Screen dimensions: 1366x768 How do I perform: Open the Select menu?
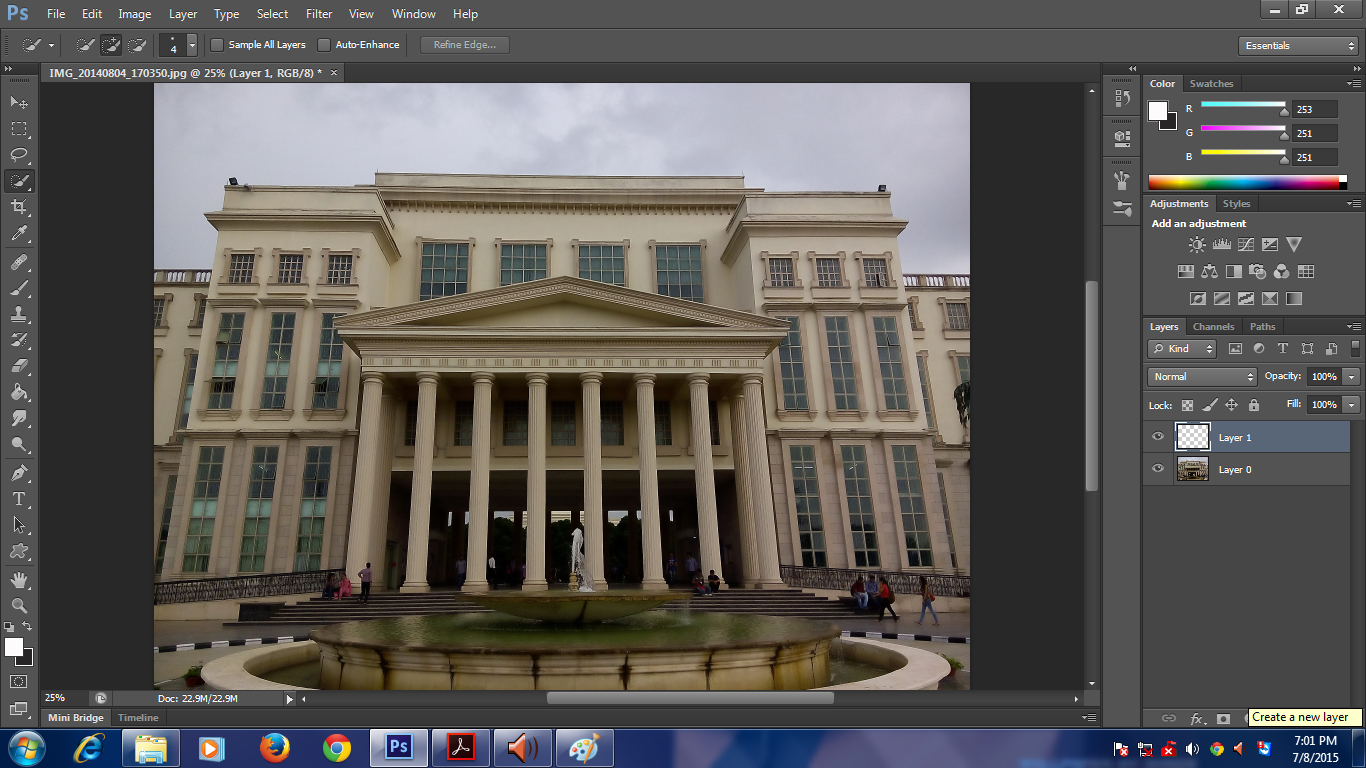(x=272, y=14)
